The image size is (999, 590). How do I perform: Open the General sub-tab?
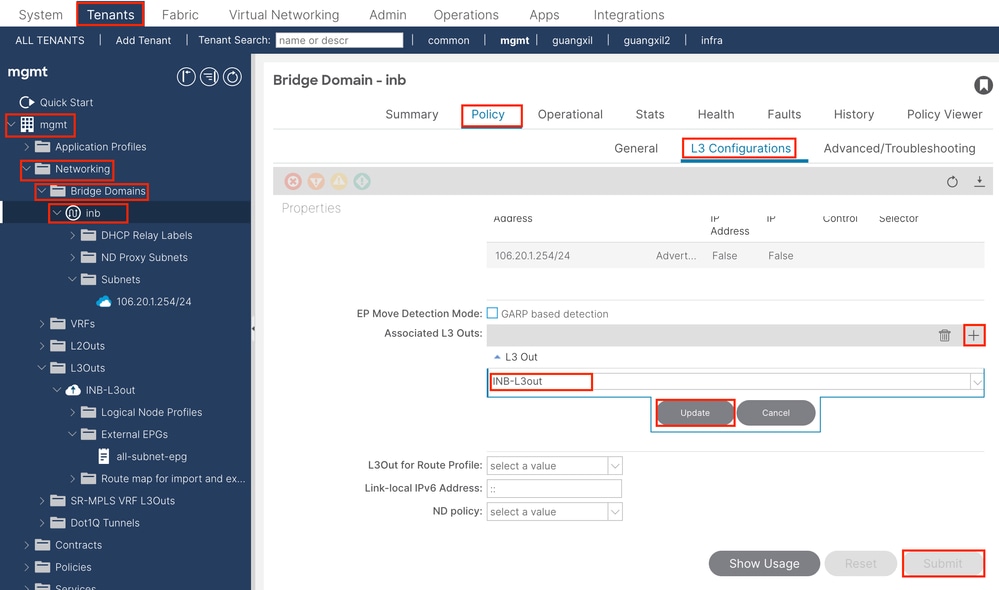(636, 148)
